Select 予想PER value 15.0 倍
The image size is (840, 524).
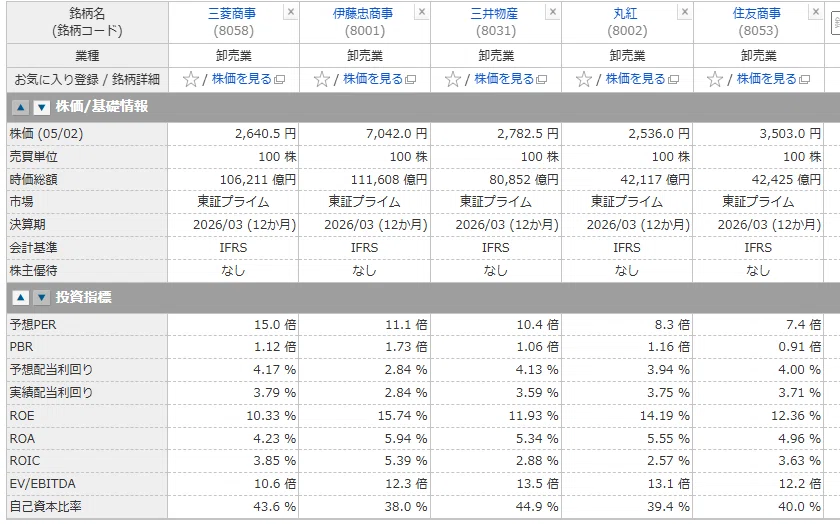pos(275,325)
